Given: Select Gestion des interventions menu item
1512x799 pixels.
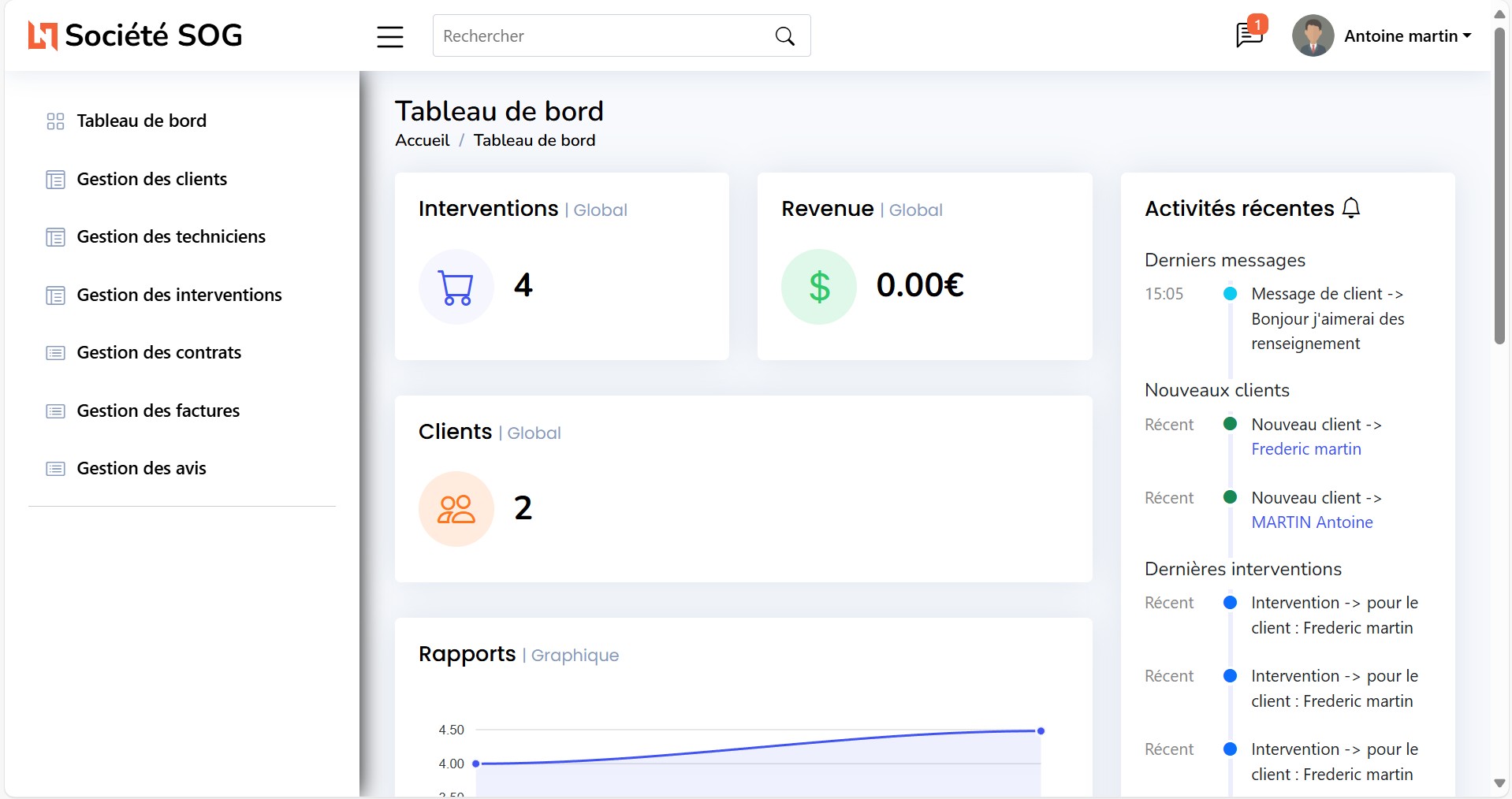Looking at the screenshot, I should [179, 295].
